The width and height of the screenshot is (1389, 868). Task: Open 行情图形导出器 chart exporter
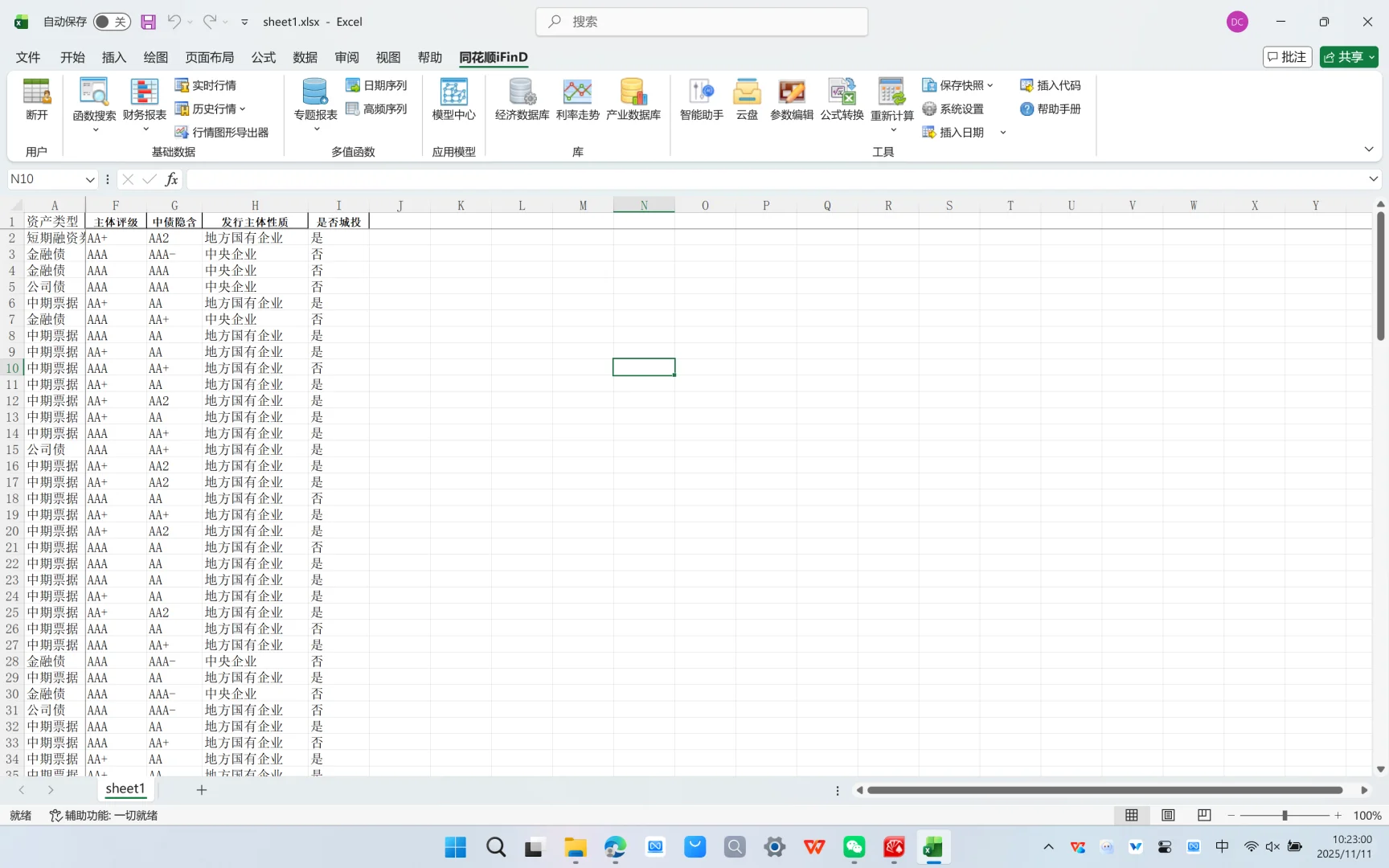pos(222,132)
